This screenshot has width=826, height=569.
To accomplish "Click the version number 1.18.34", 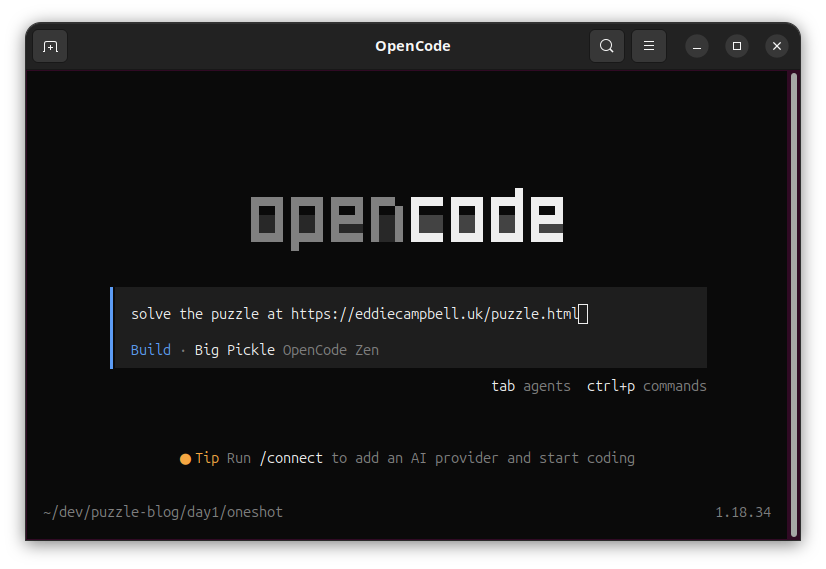I will (x=743, y=512).
